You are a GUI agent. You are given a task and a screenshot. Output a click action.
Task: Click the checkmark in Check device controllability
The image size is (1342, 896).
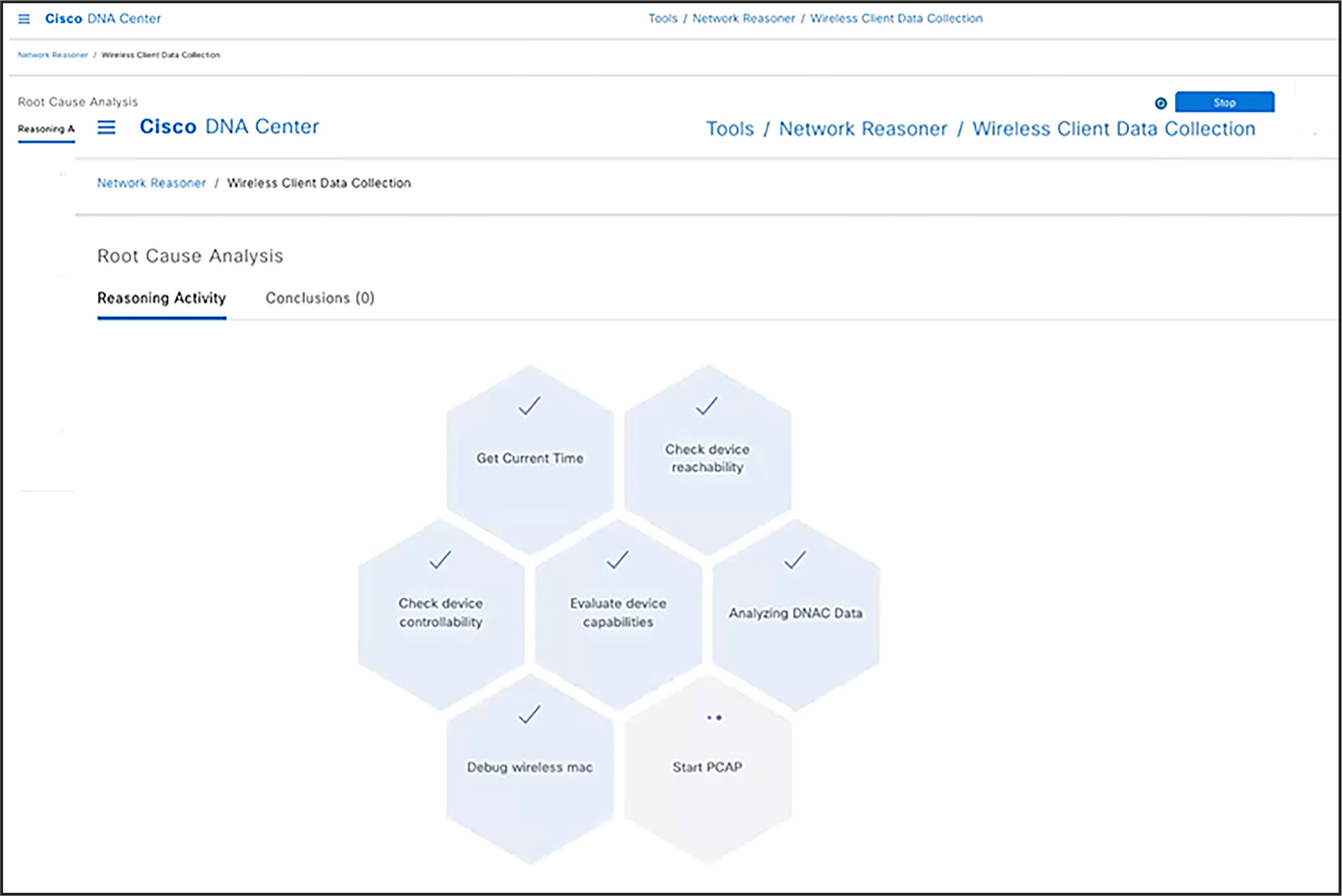440,560
